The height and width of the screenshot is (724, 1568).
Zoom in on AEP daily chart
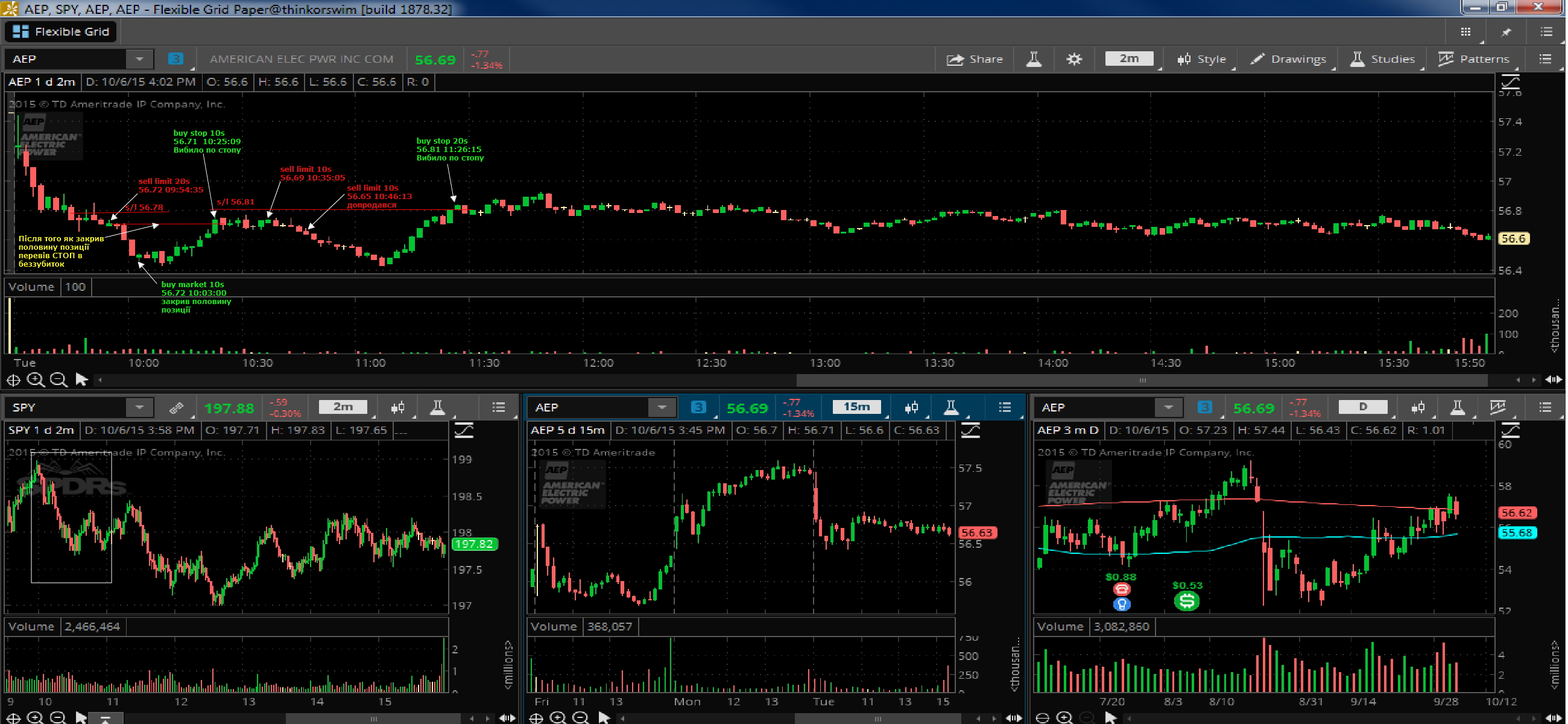point(1064,717)
